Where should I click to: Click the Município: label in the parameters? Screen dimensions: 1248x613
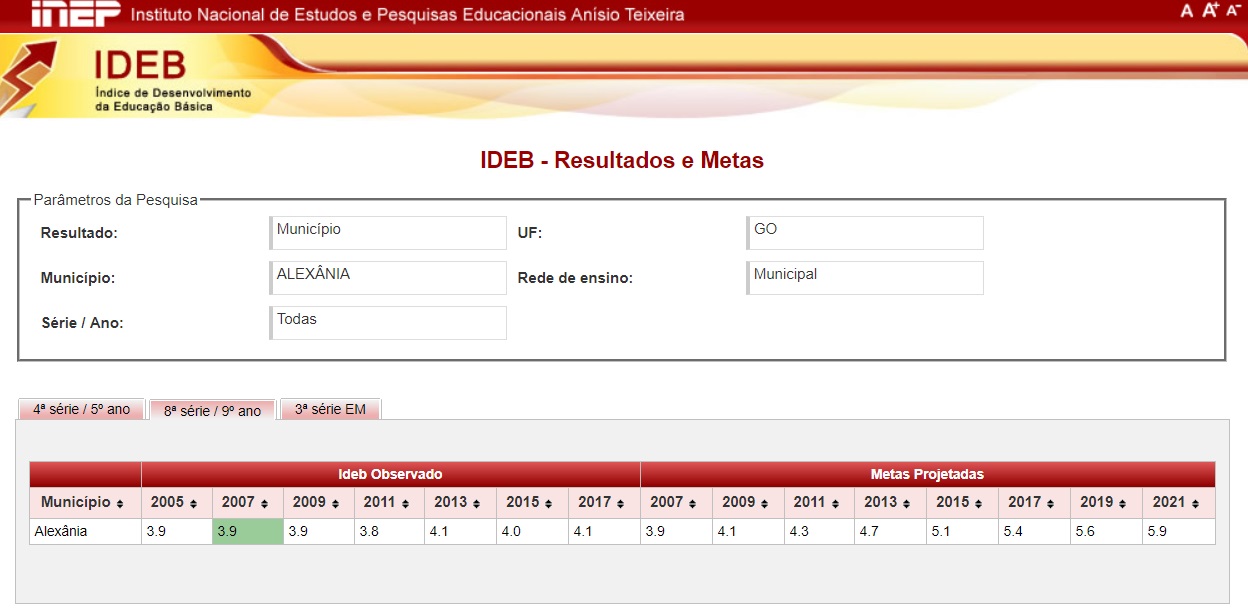click(x=78, y=278)
